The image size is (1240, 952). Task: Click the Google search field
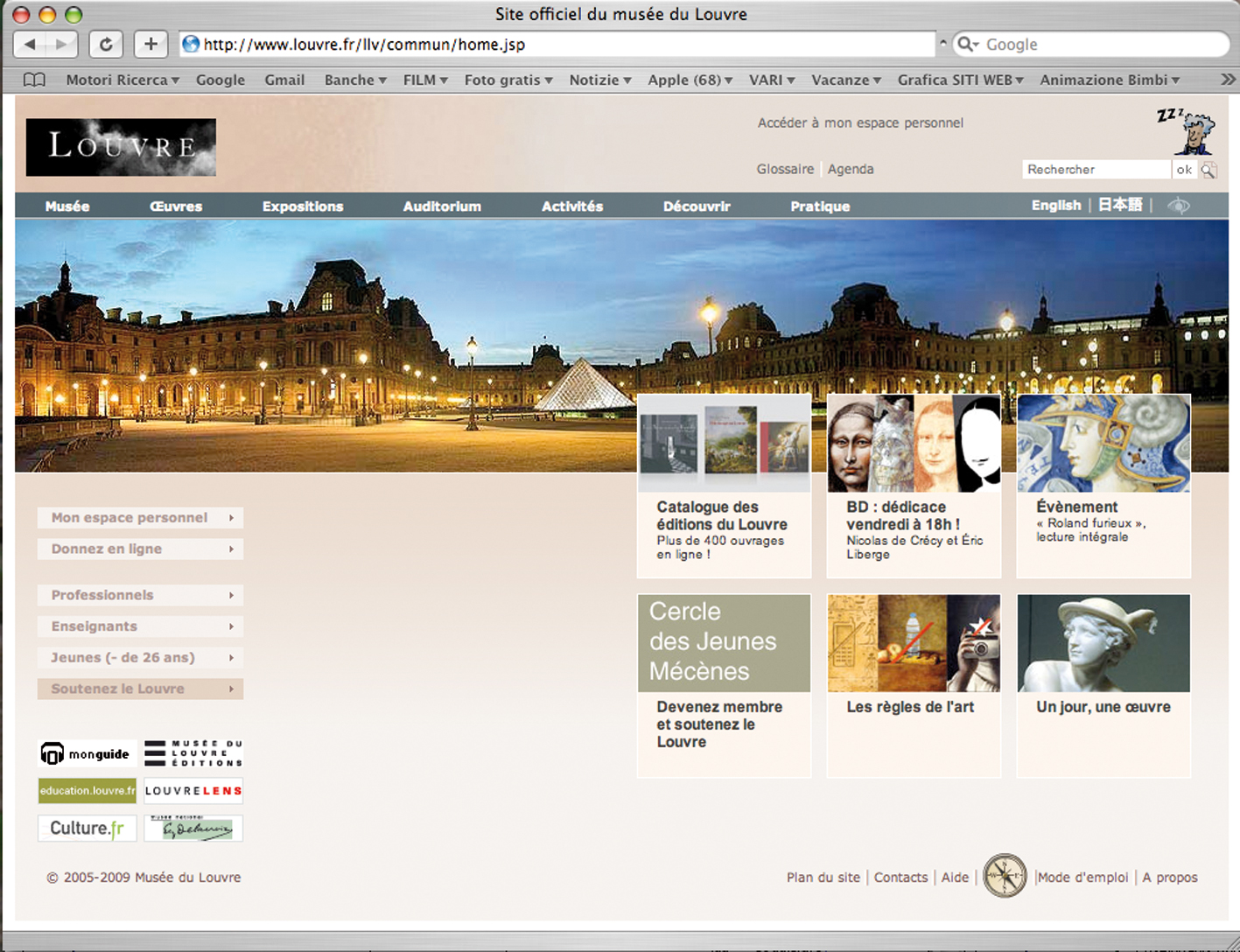[1090, 44]
